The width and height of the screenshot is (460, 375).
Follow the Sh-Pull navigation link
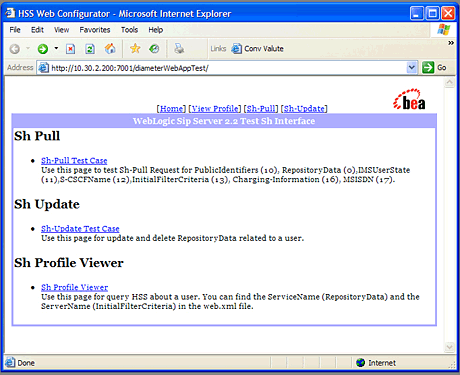pos(261,109)
